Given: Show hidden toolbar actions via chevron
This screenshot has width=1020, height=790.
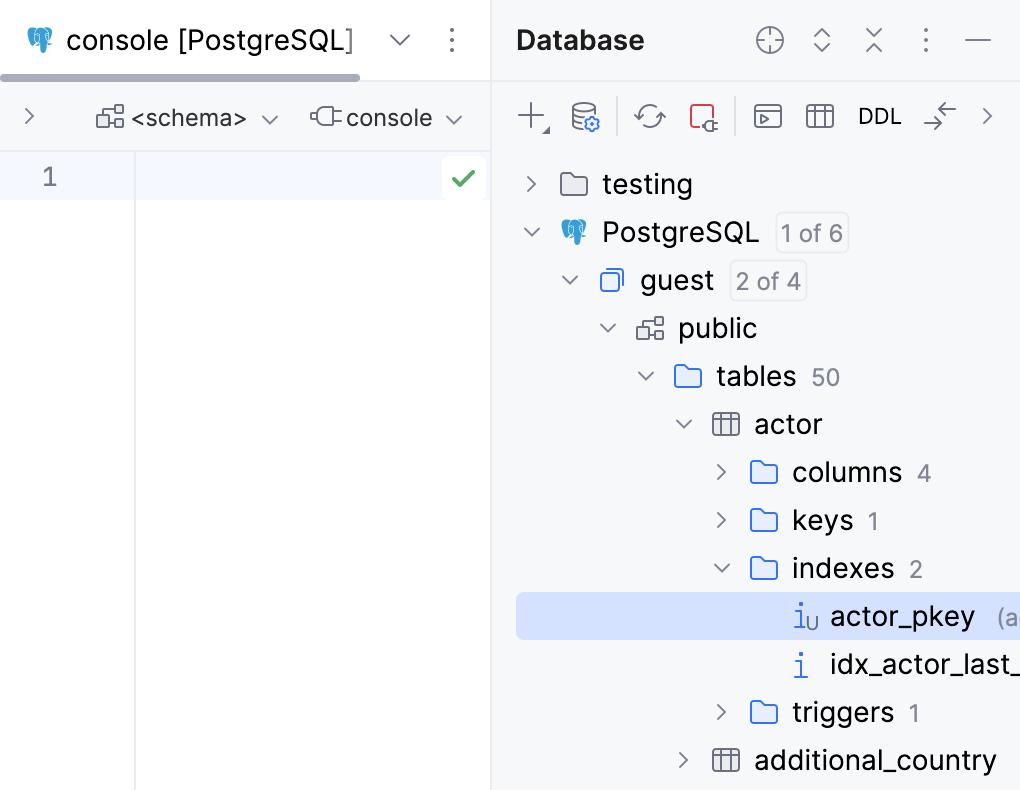Looking at the screenshot, I should point(987,116).
